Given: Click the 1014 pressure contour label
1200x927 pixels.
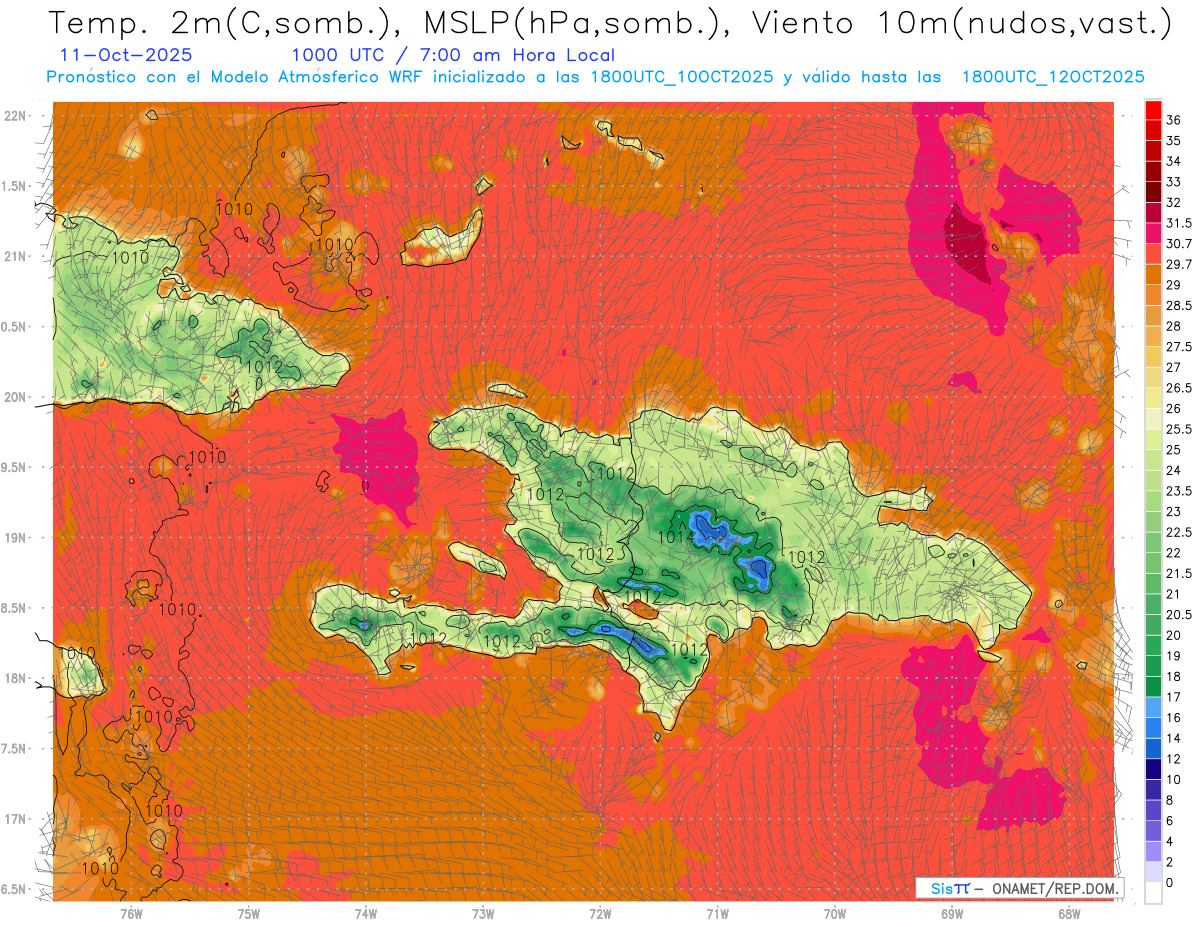Looking at the screenshot, I should click(x=678, y=537).
